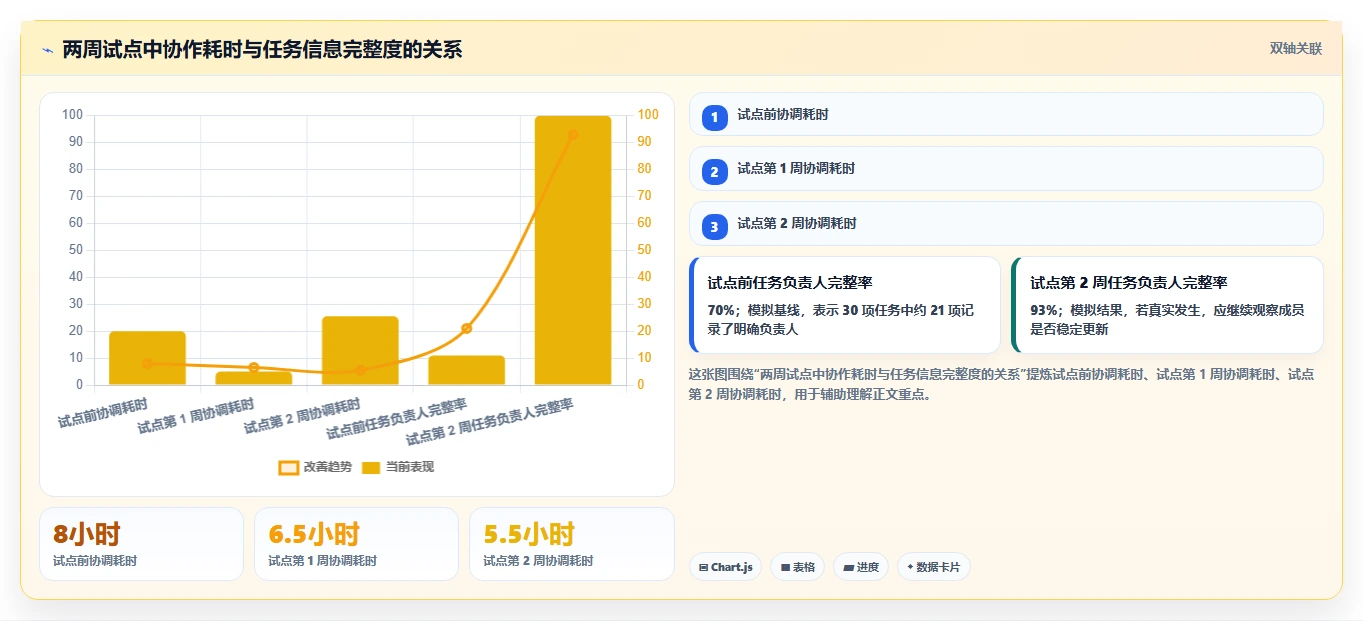The width and height of the screenshot is (1363, 621).
Task: Open the 试点第 2 周任务负责人完整率 93% card
Action: (x=1167, y=305)
